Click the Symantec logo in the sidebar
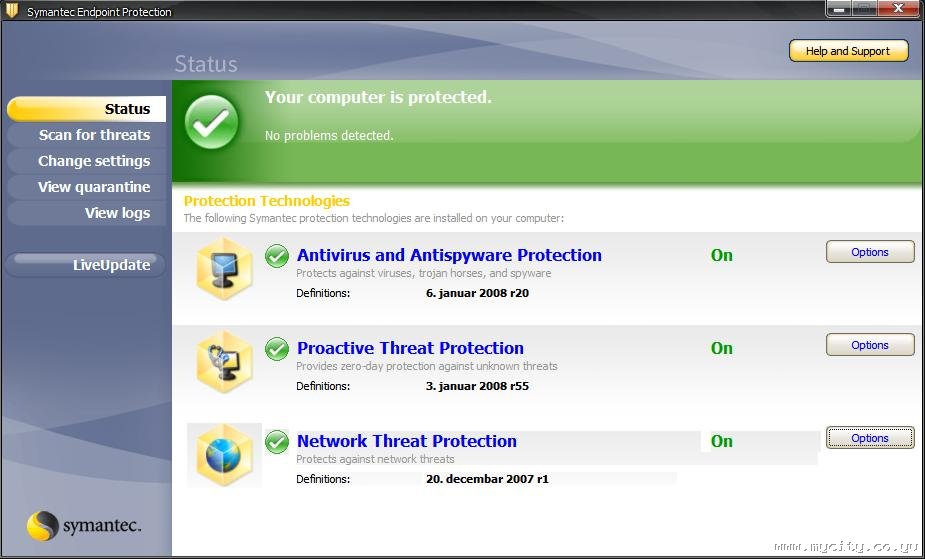Viewport: 925px width, 559px height. pos(84,525)
